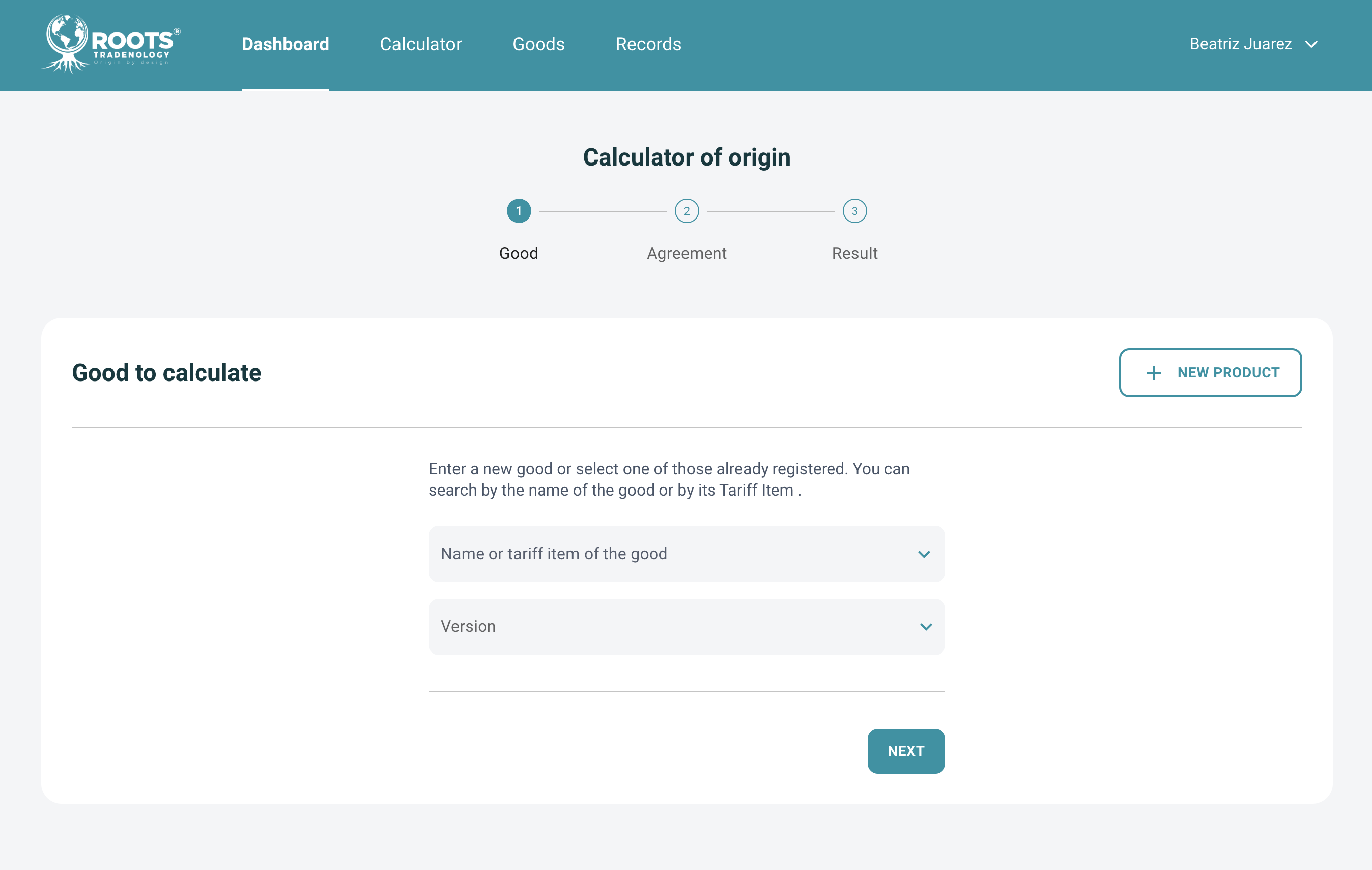This screenshot has height=870, width=1372.
Task: Click the Version select field
Action: coord(672,627)
